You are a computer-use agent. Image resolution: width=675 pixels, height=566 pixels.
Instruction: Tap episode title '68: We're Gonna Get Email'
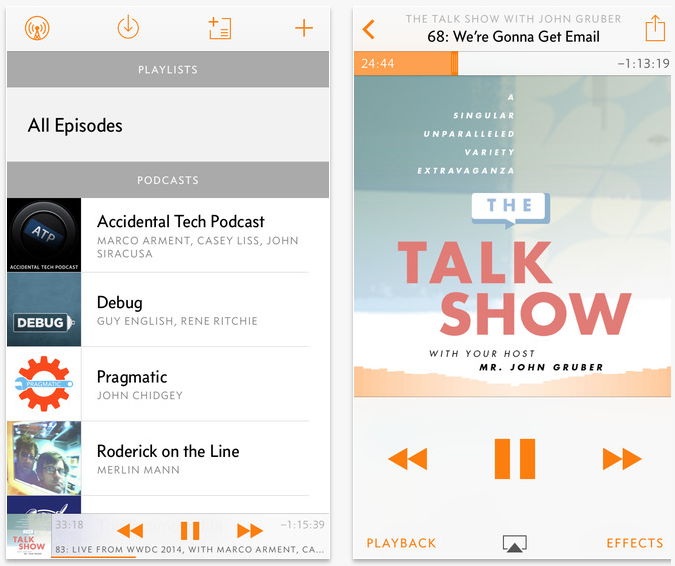click(513, 37)
